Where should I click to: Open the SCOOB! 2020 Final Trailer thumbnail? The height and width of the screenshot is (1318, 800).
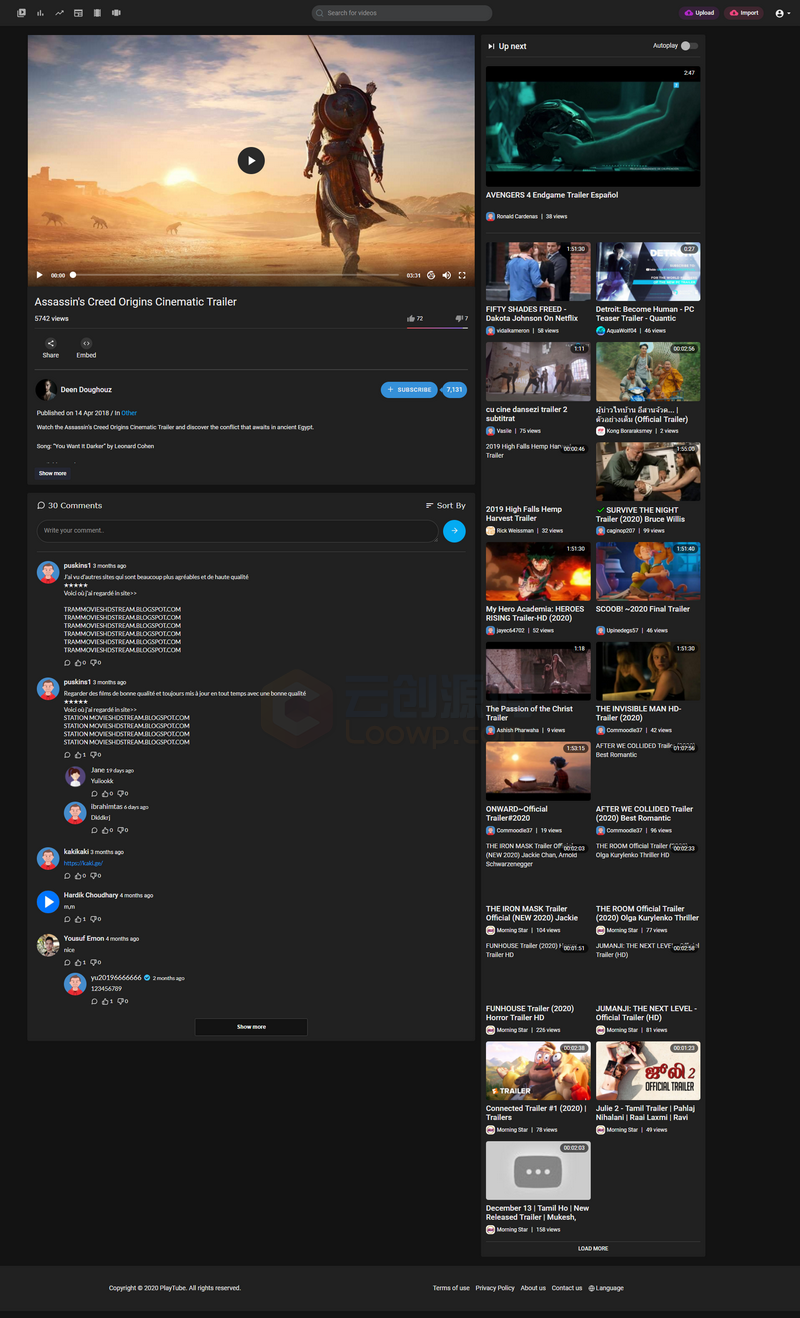coord(648,572)
